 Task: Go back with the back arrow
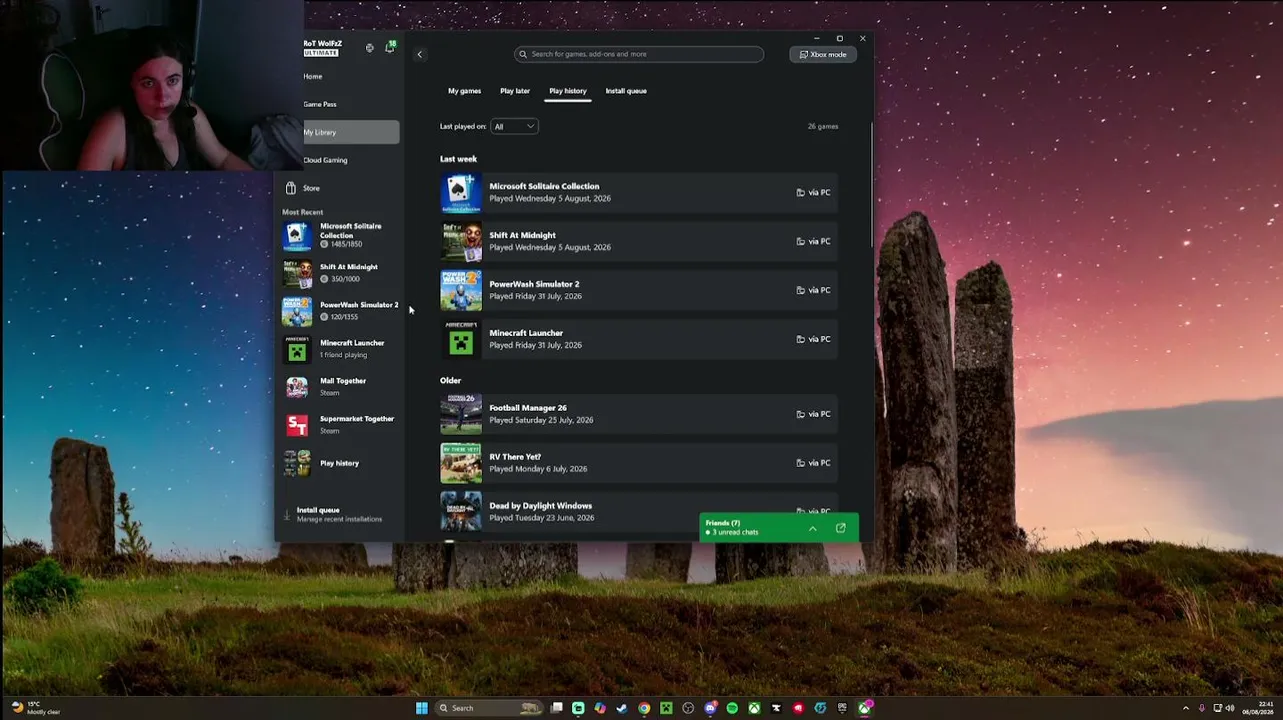[x=420, y=54]
